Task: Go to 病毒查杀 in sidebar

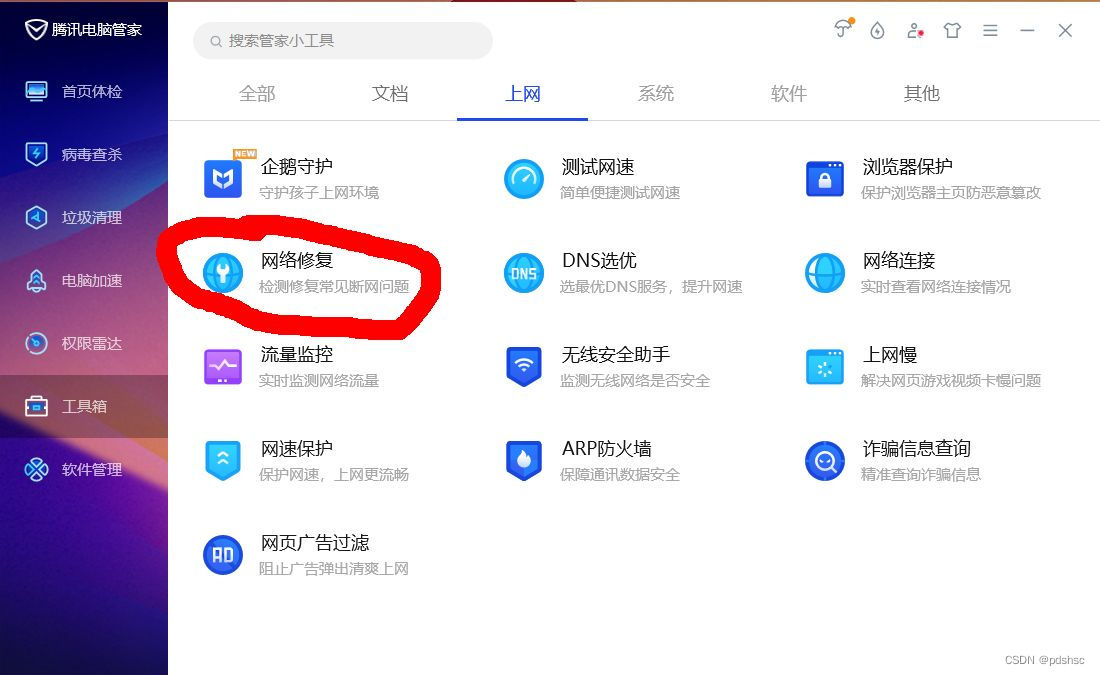Action: pos(84,154)
